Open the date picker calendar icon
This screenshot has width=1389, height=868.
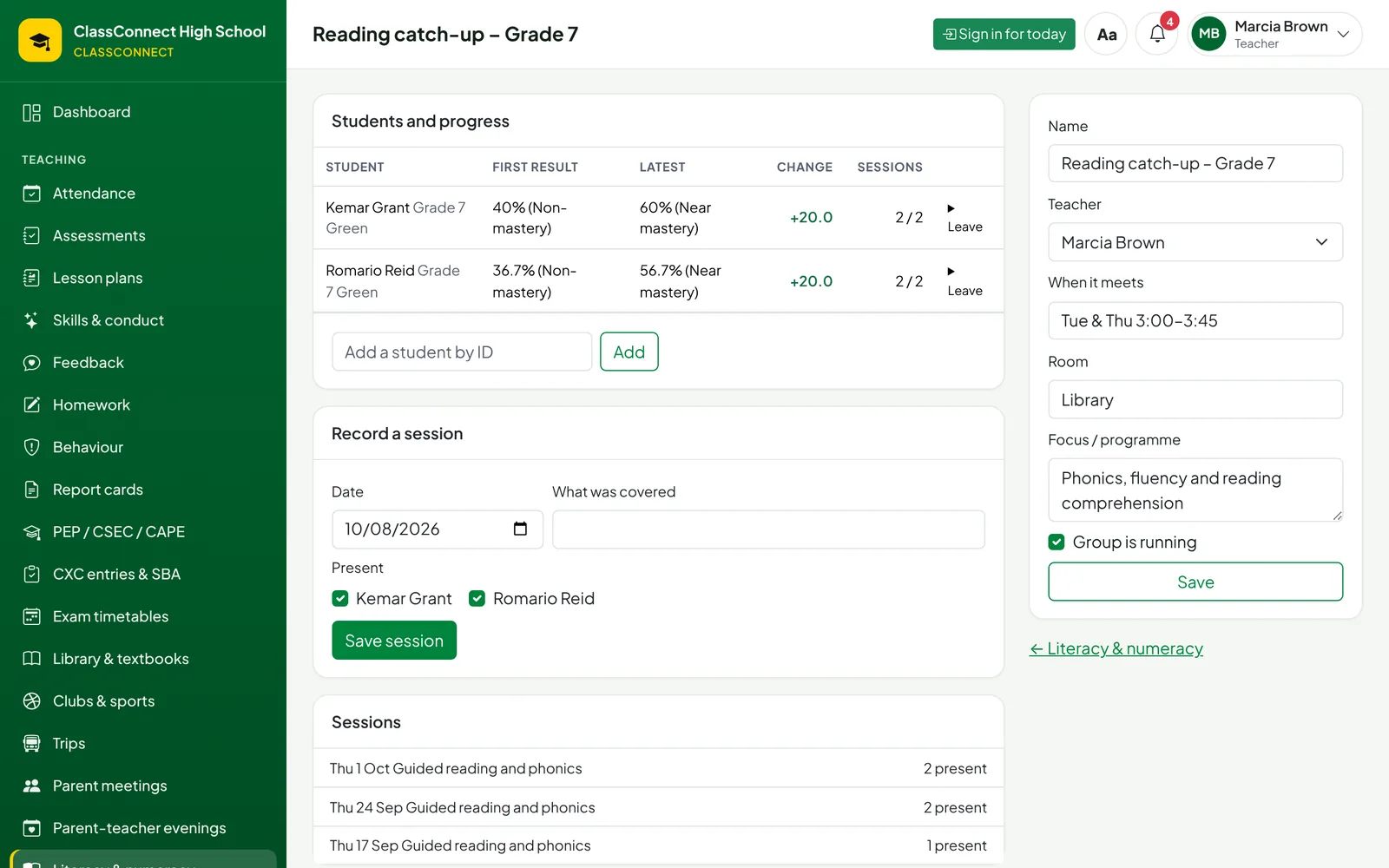tap(520, 529)
